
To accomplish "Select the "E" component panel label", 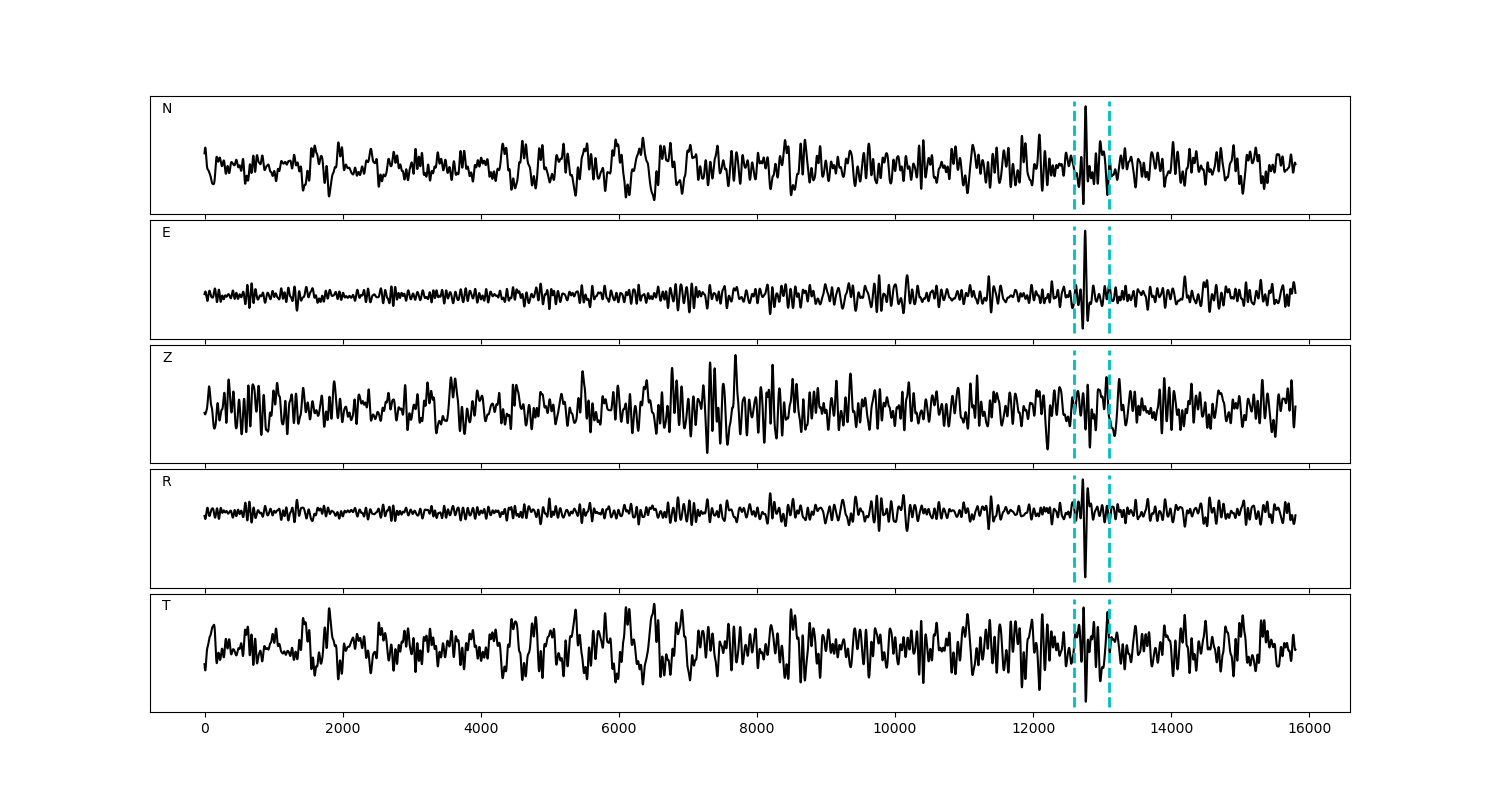I will (166, 233).
